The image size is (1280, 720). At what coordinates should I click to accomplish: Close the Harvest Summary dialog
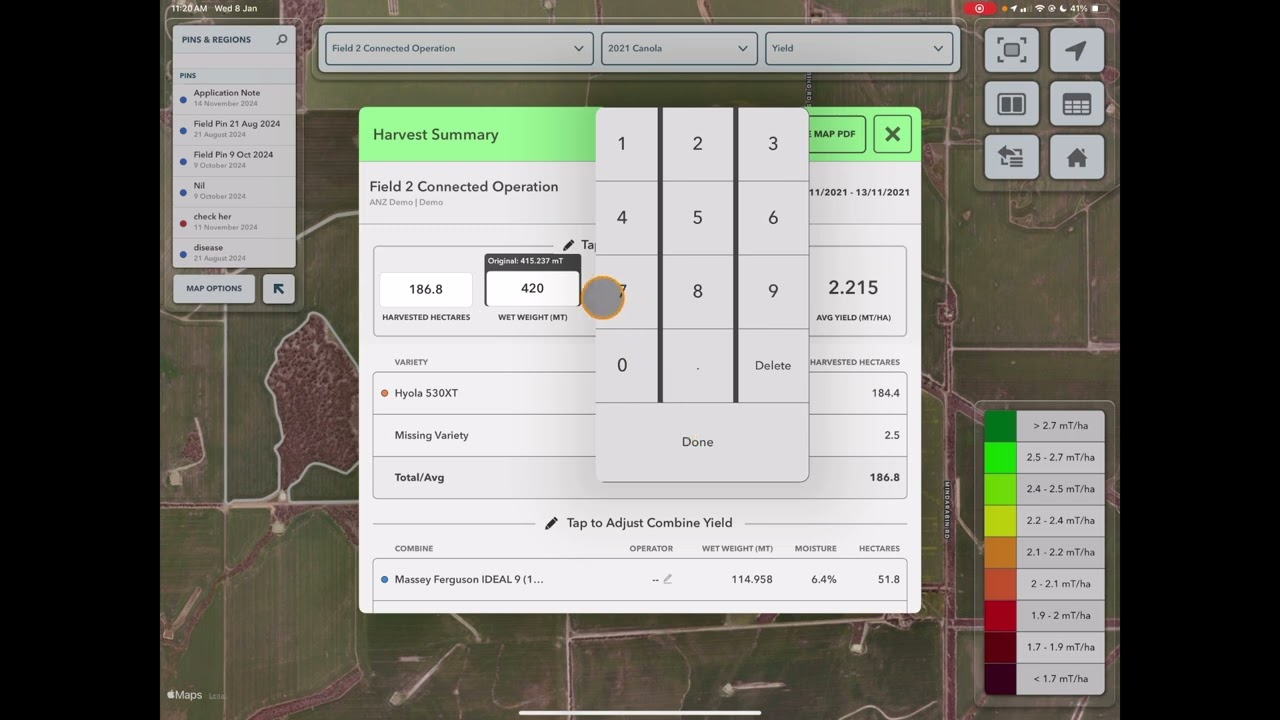(x=892, y=134)
